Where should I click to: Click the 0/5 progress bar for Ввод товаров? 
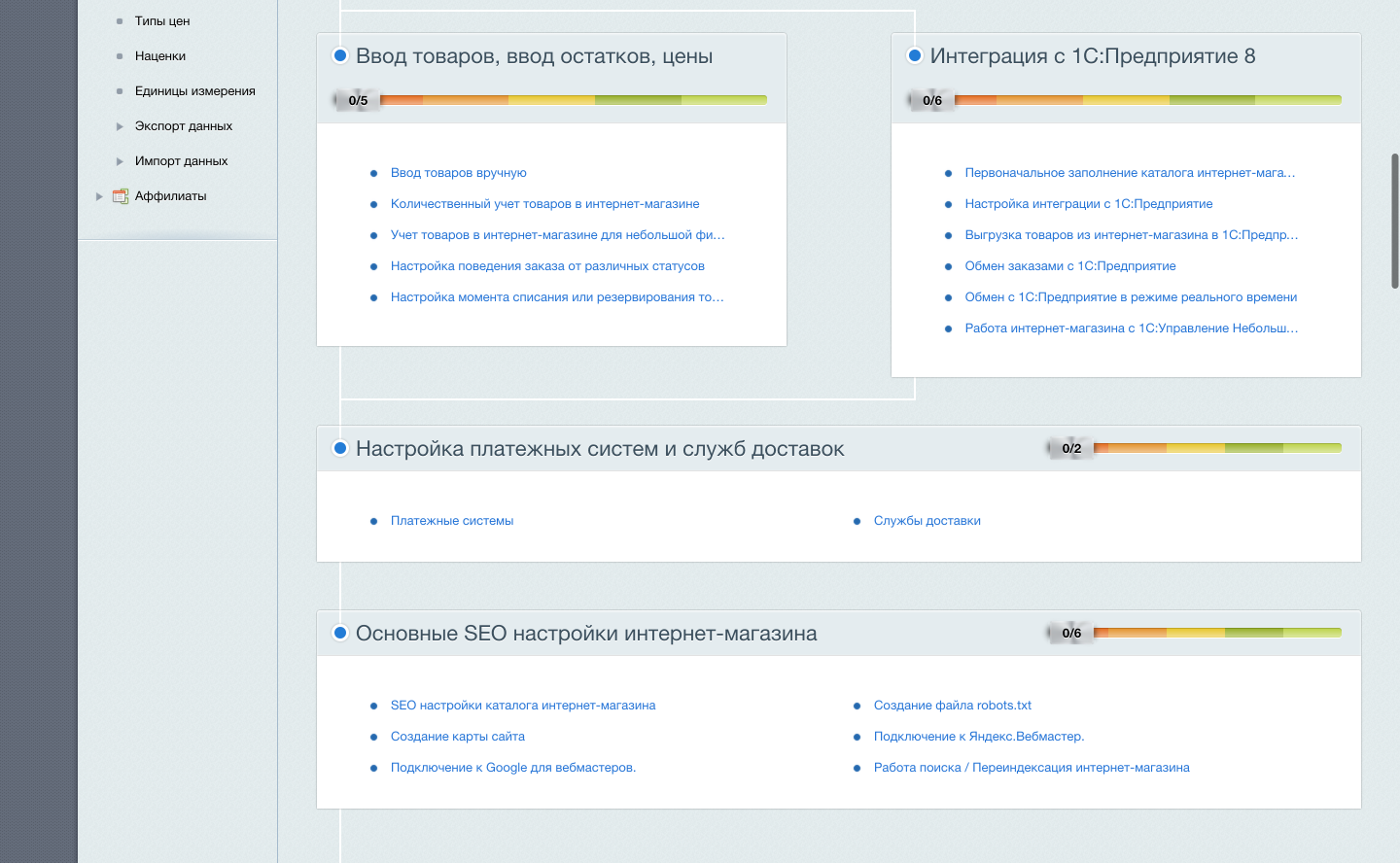[x=551, y=100]
